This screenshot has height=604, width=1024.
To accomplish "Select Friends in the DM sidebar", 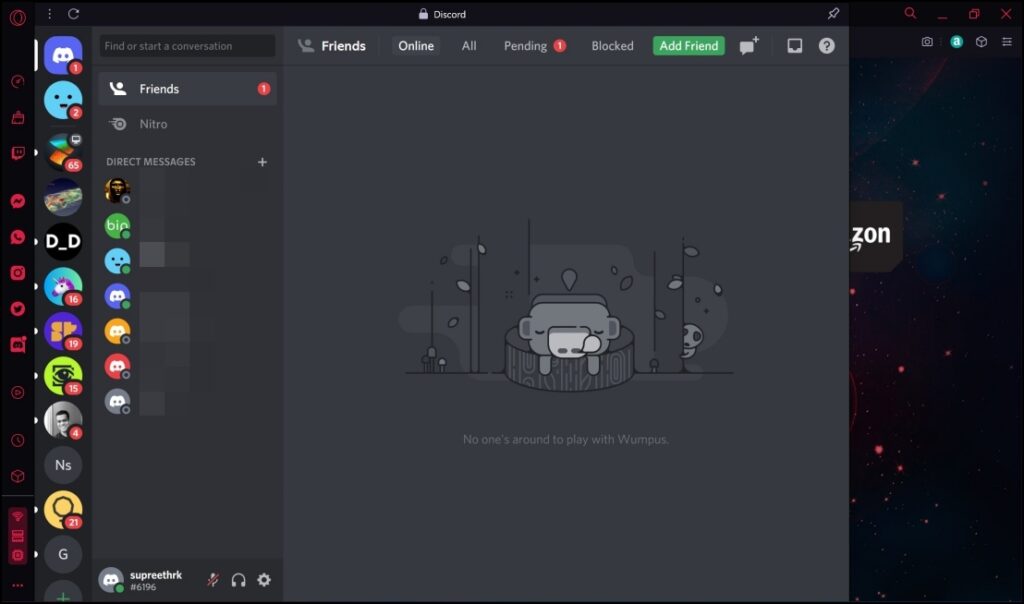I will tap(187, 89).
